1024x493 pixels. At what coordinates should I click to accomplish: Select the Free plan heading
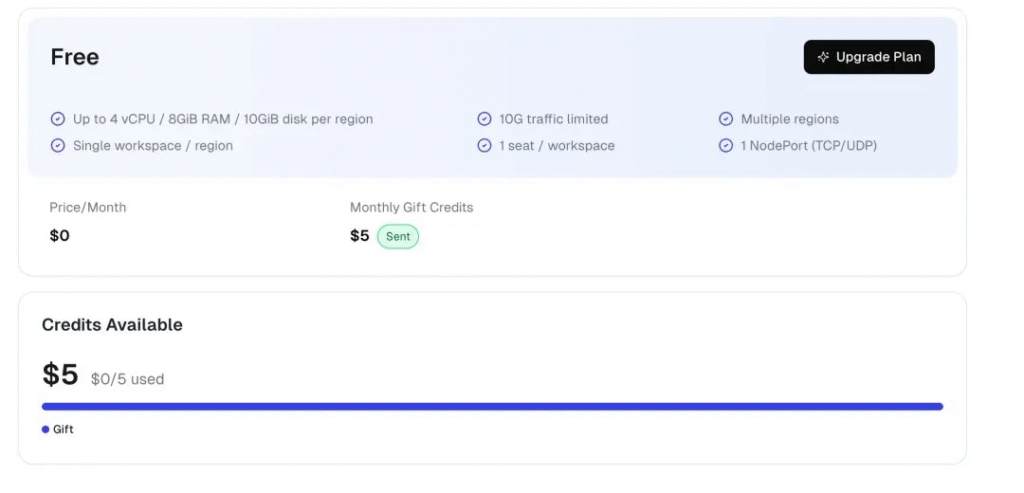[x=75, y=57]
